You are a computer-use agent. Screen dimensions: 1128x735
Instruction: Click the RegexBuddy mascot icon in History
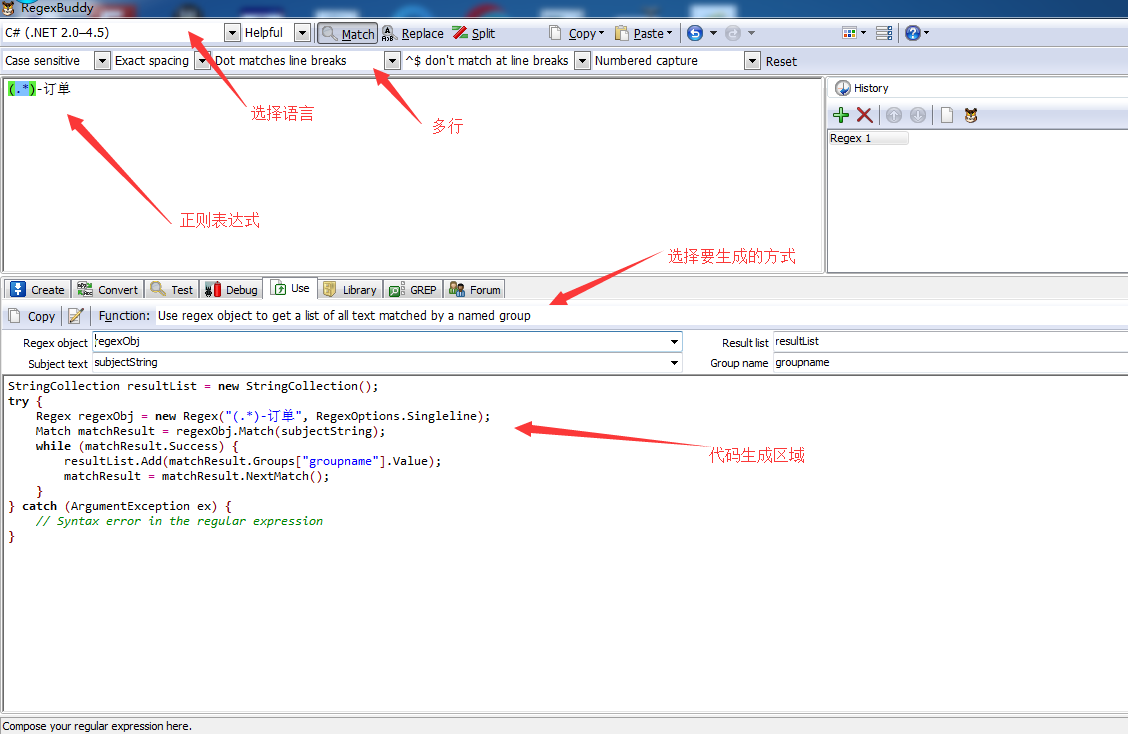point(971,115)
